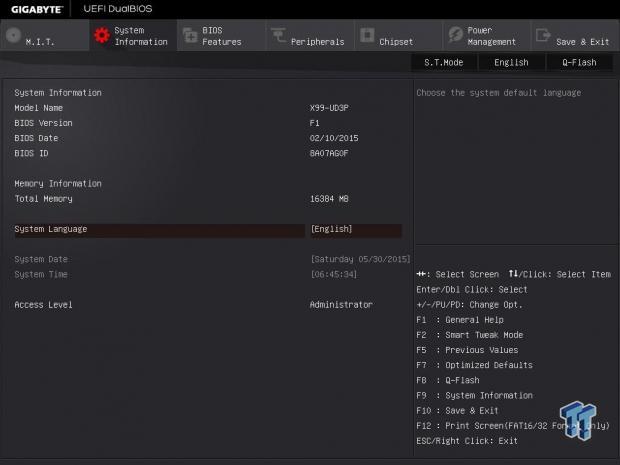Open the Save & Exit tab
The width and height of the screenshot is (620, 465).
[582, 42]
